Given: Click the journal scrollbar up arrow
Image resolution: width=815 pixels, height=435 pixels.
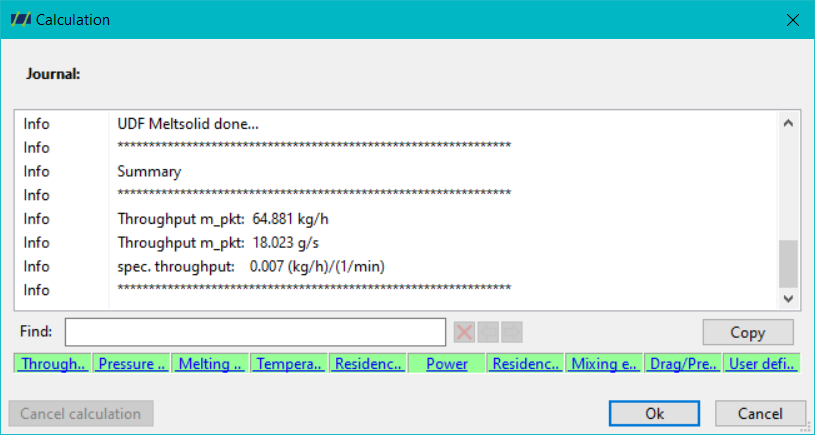Looking at the screenshot, I should [x=788, y=124].
